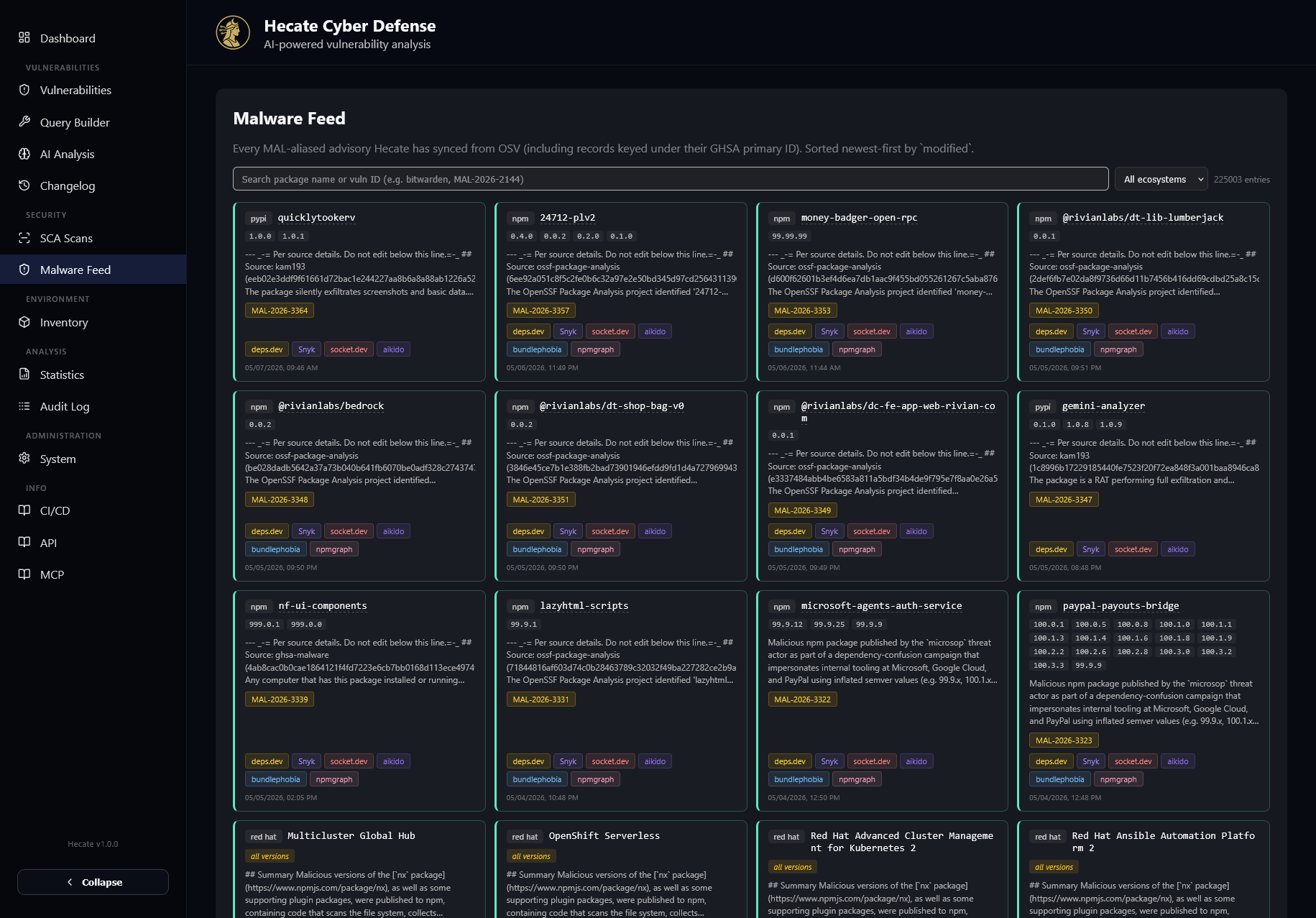Click the Statistics chart icon

coord(24,374)
